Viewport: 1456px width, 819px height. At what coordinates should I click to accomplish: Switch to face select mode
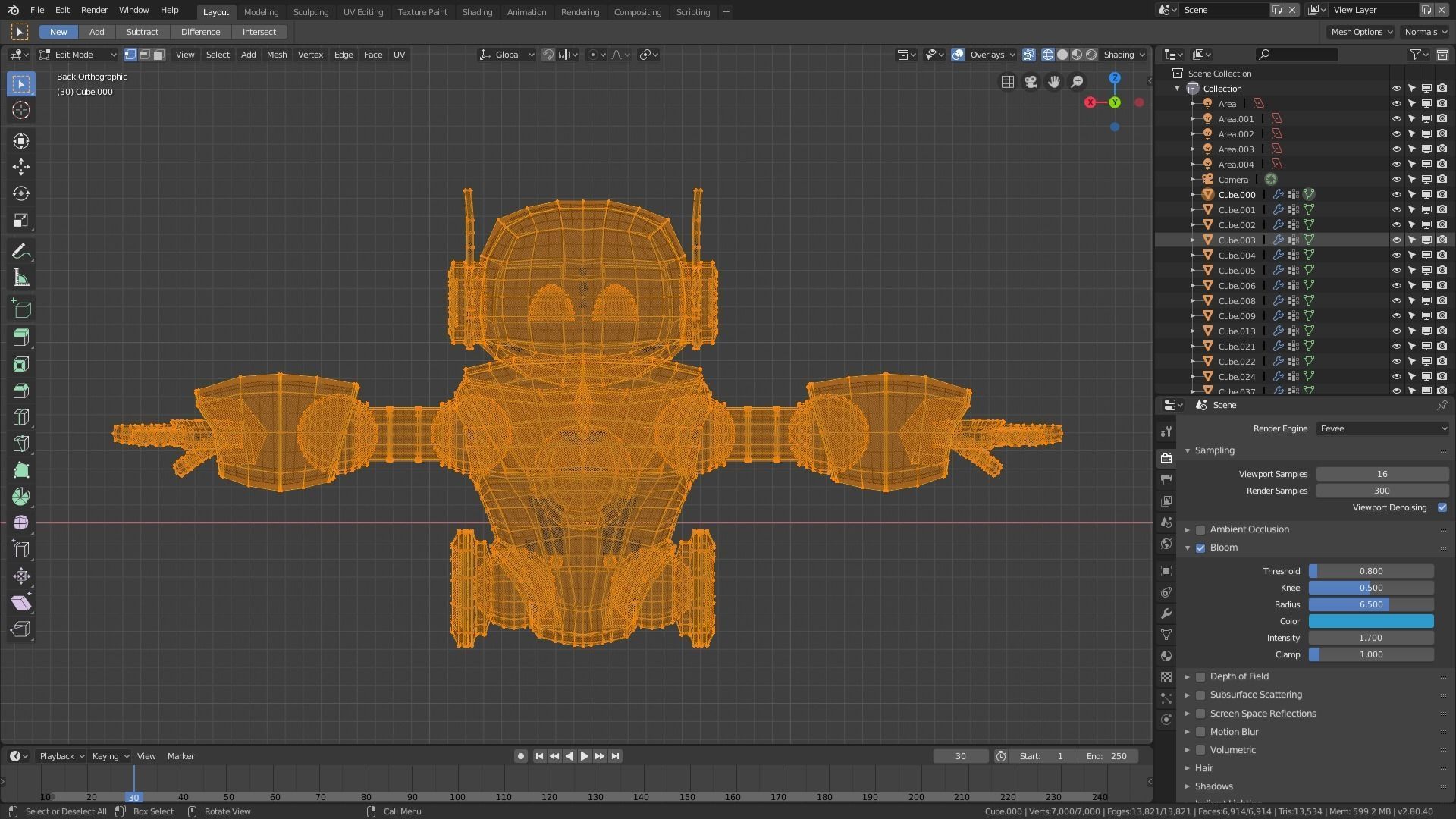pos(158,55)
